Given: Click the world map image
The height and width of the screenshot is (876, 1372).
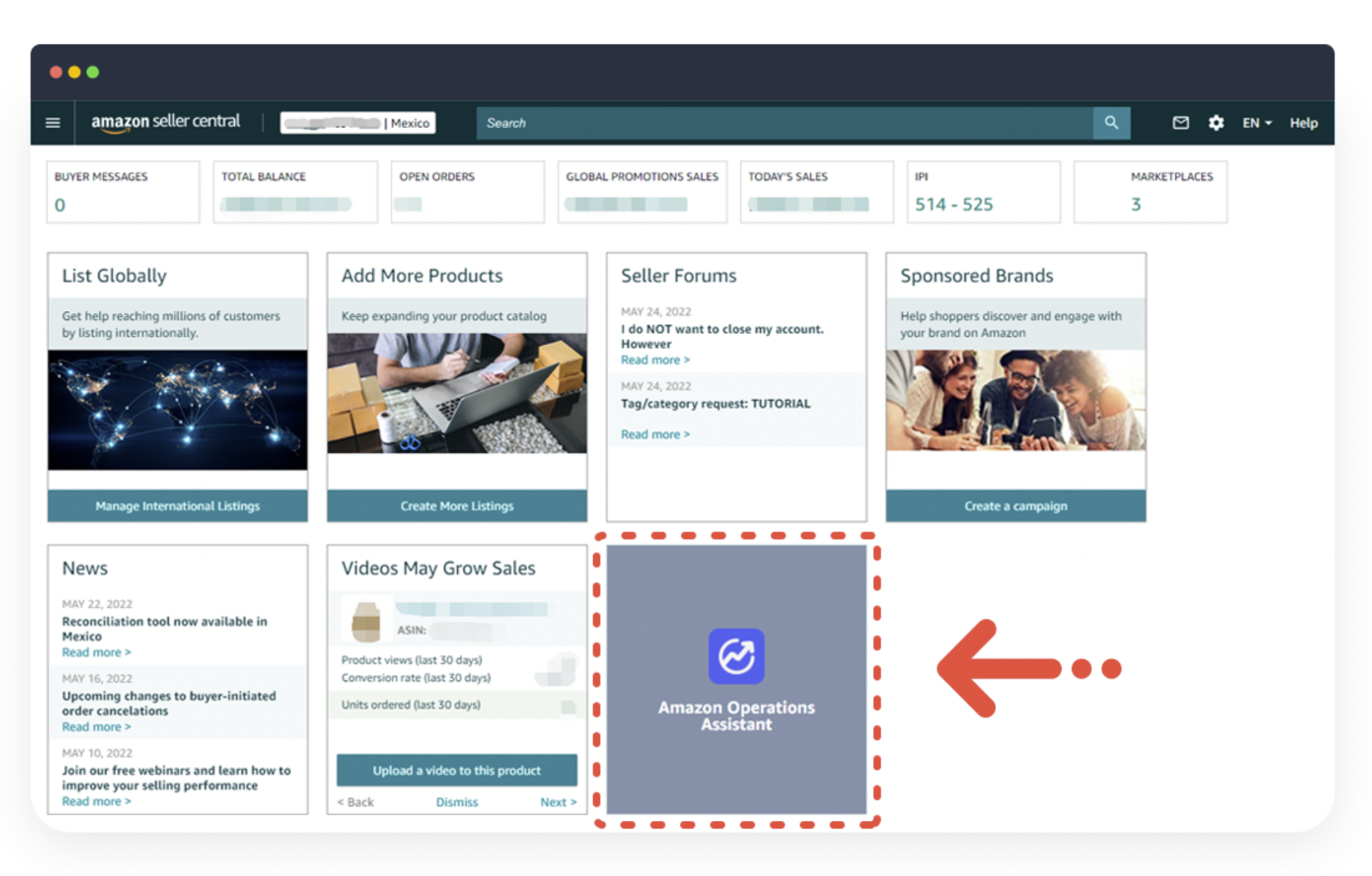Looking at the screenshot, I should [178, 410].
